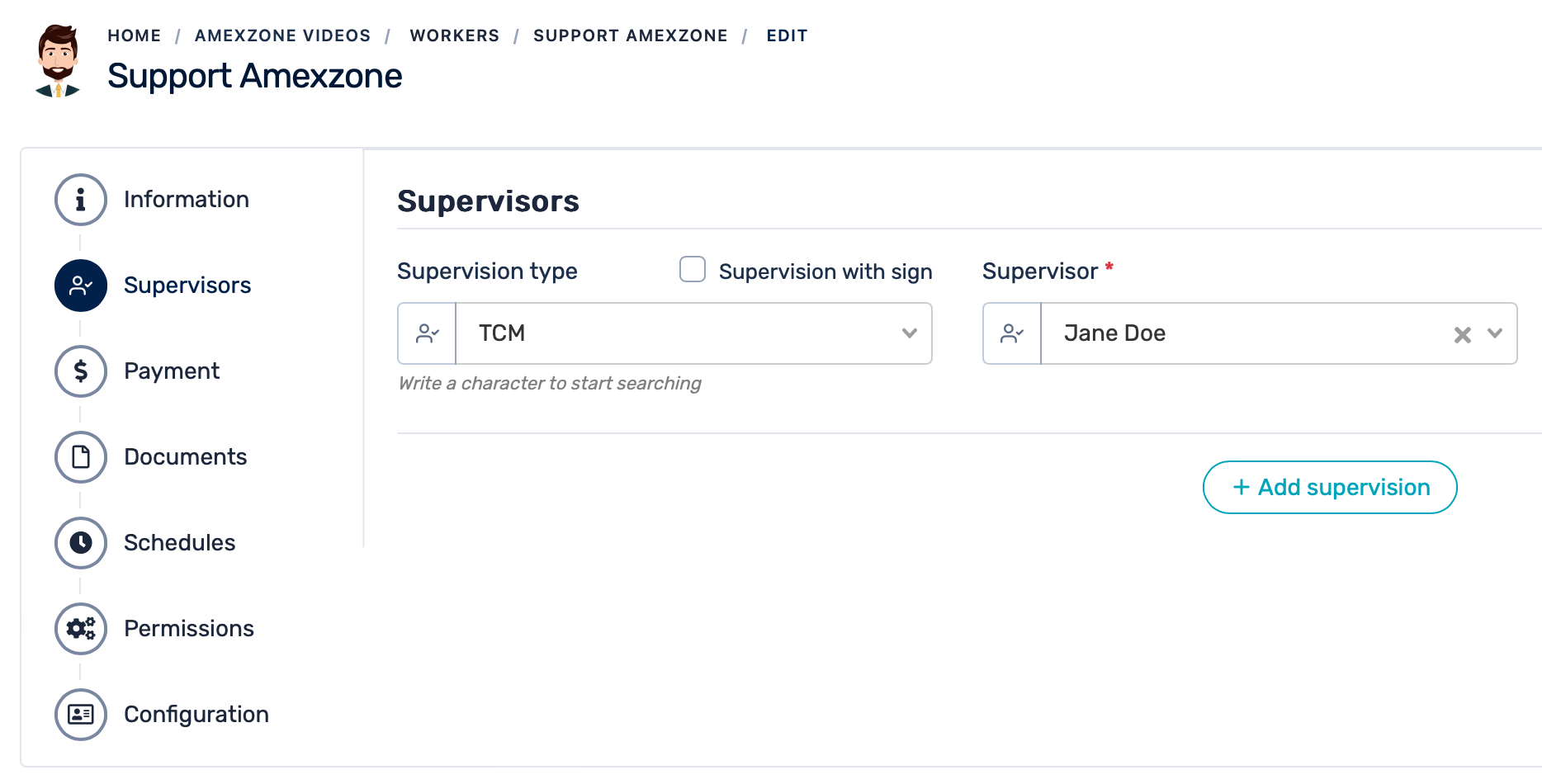Go to the Documents file icon
Image resolution: width=1542 pixels, height=784 pixels.
(x=81, y=457)
